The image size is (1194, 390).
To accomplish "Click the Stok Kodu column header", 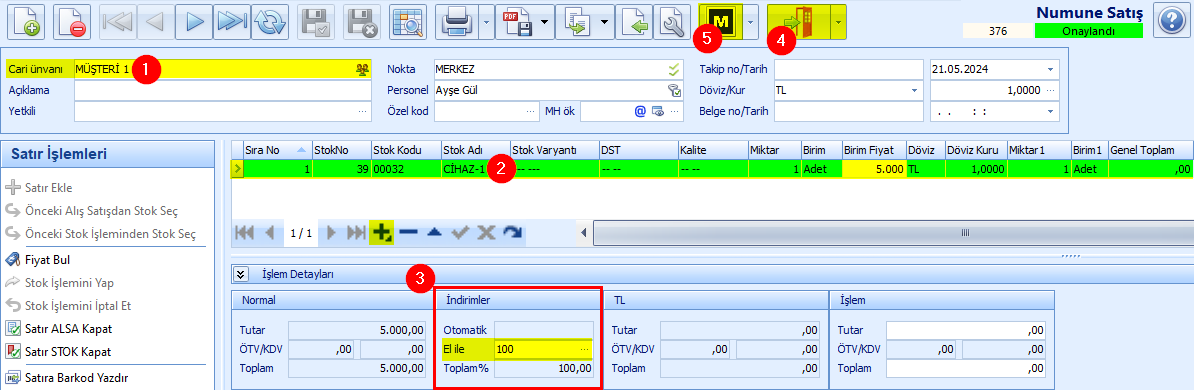I will [406, 149].
